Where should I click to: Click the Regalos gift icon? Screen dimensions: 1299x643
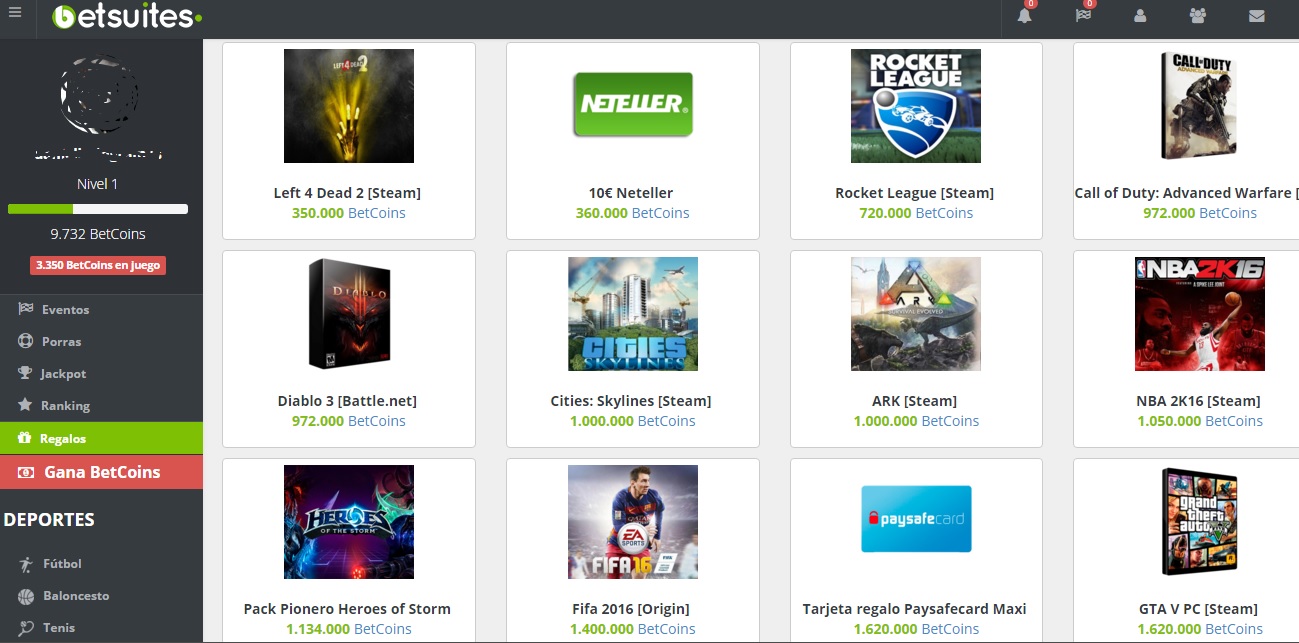tap(25, 438)
